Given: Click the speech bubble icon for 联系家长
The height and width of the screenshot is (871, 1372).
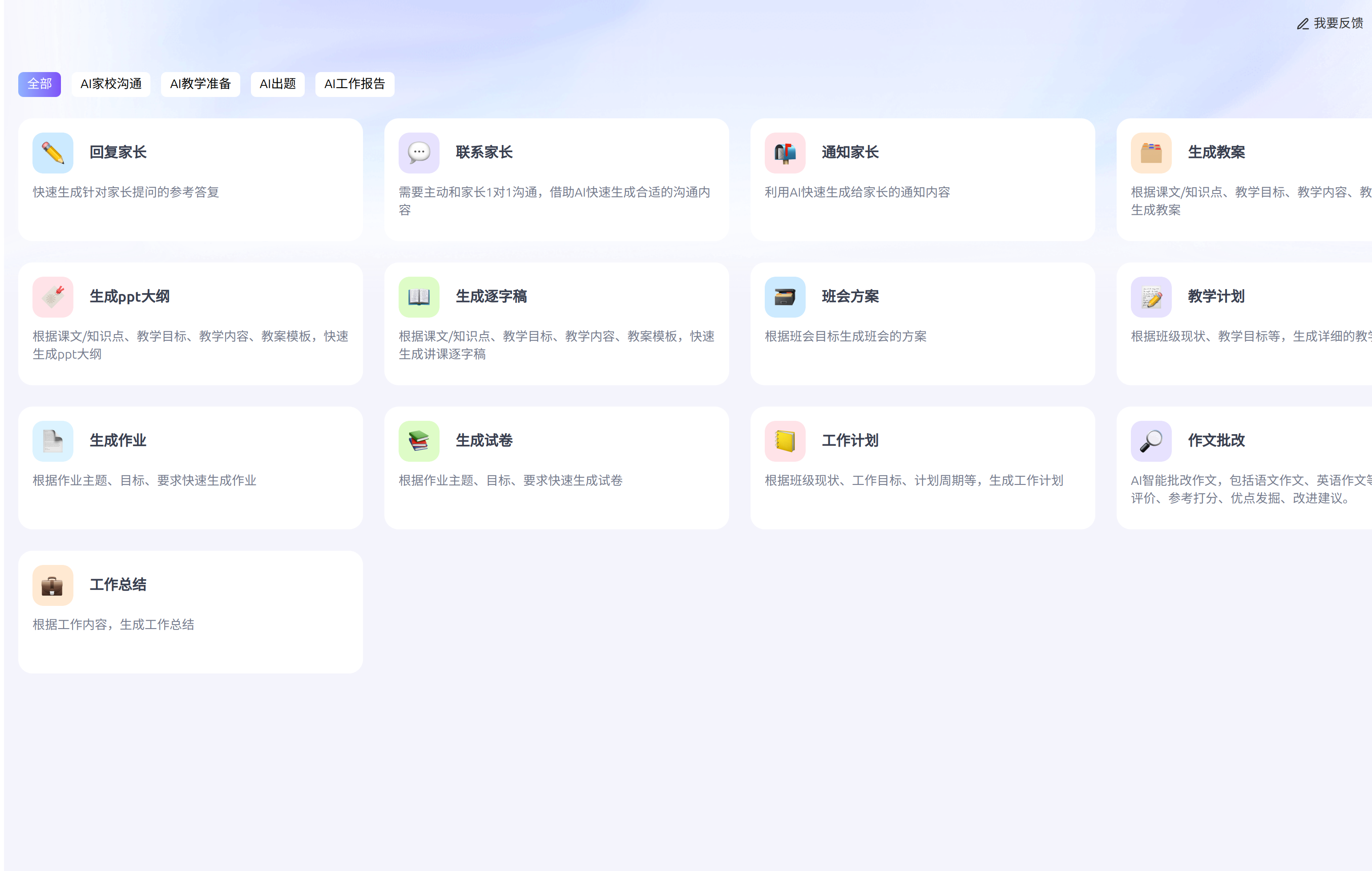Looking at the screenshot, I should click(419, 153).
